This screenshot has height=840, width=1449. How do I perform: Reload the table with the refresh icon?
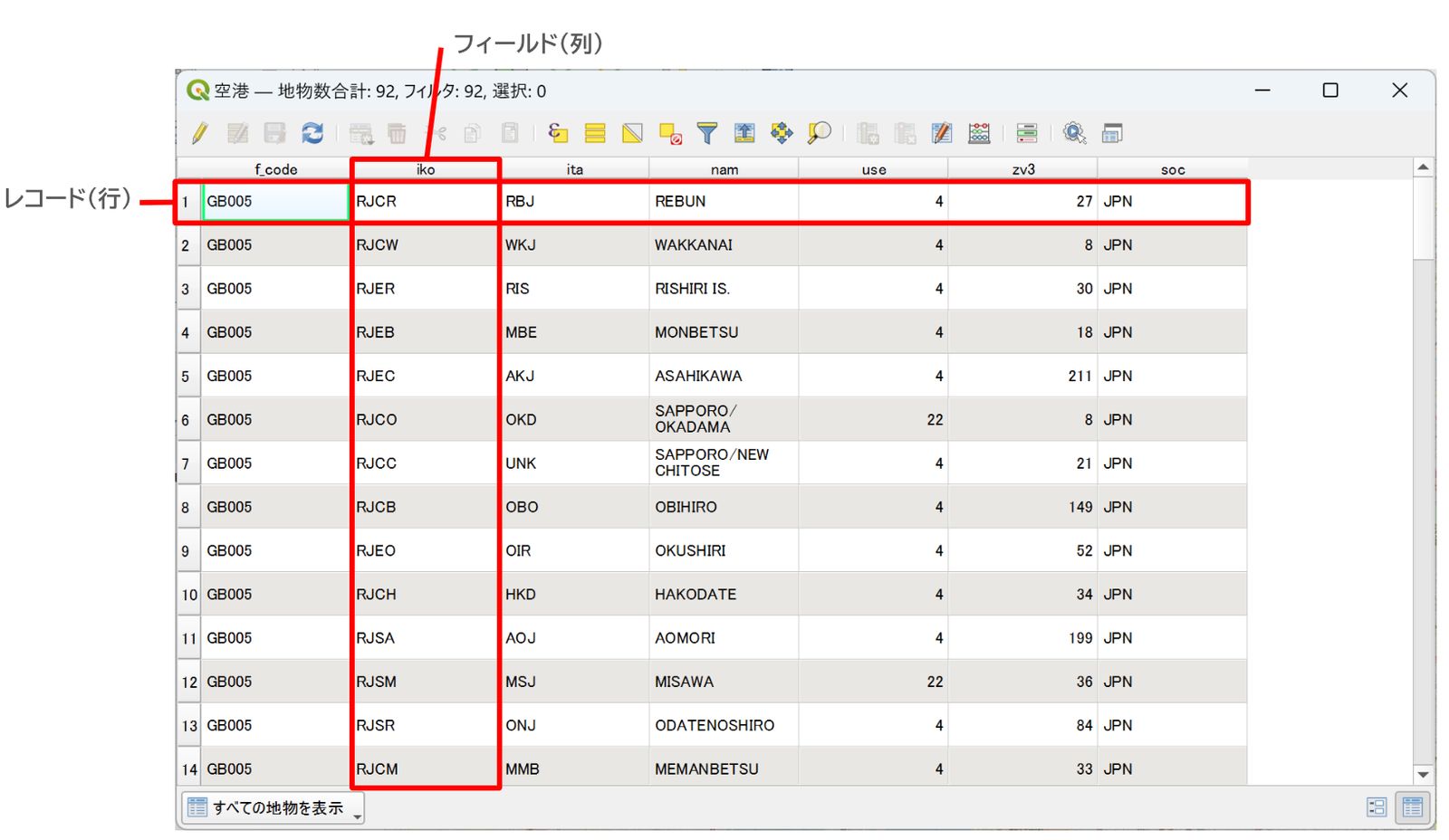[312, 134]
